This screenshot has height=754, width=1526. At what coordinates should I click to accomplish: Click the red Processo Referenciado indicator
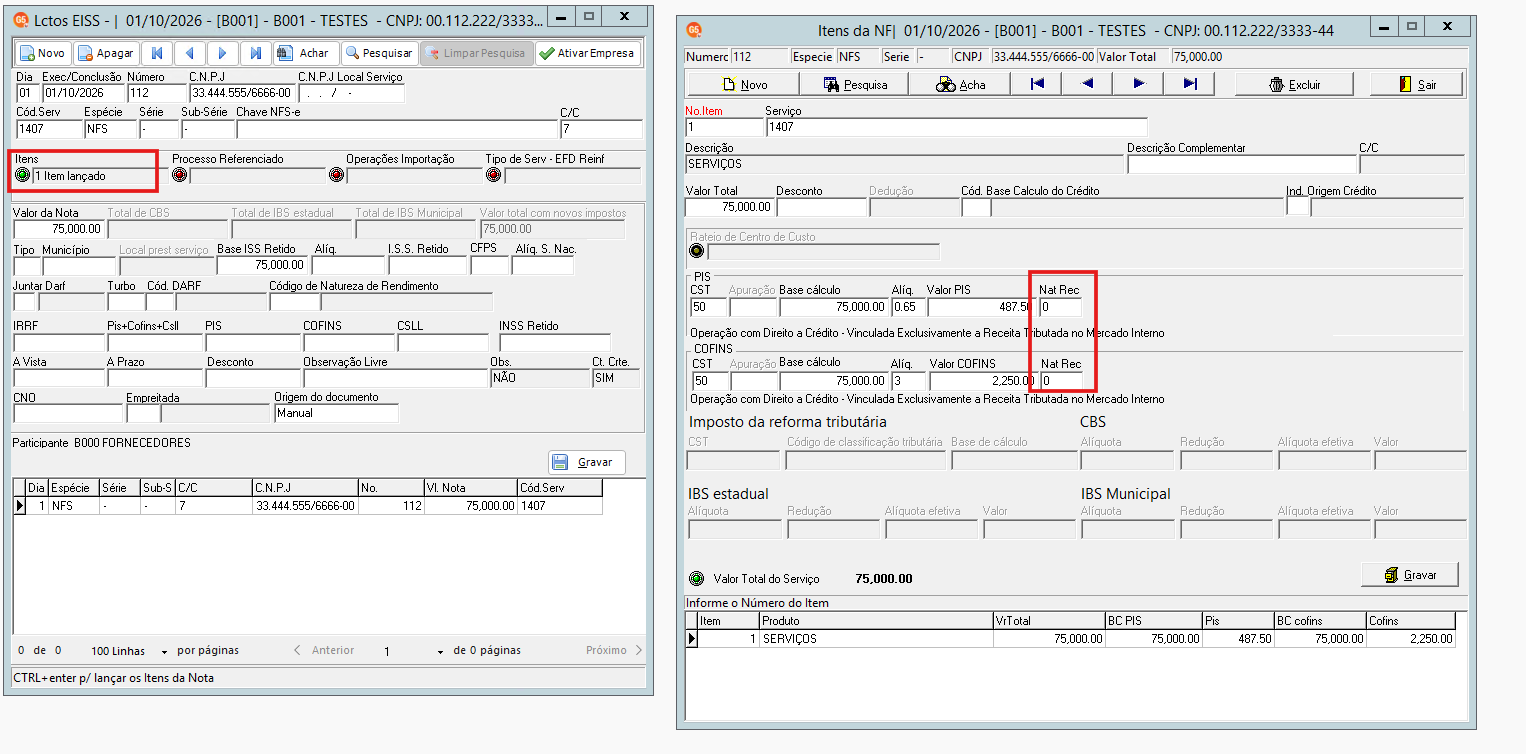tap(180, 176)
